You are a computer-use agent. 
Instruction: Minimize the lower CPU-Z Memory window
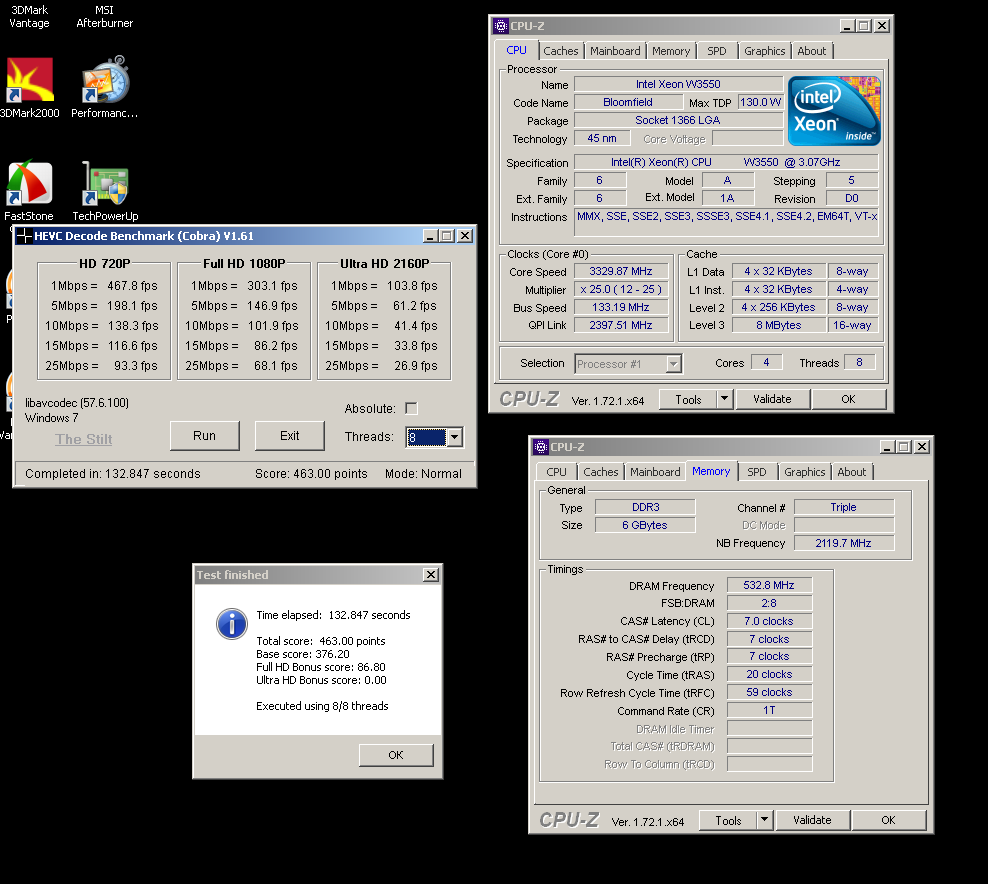pos(887,447)
